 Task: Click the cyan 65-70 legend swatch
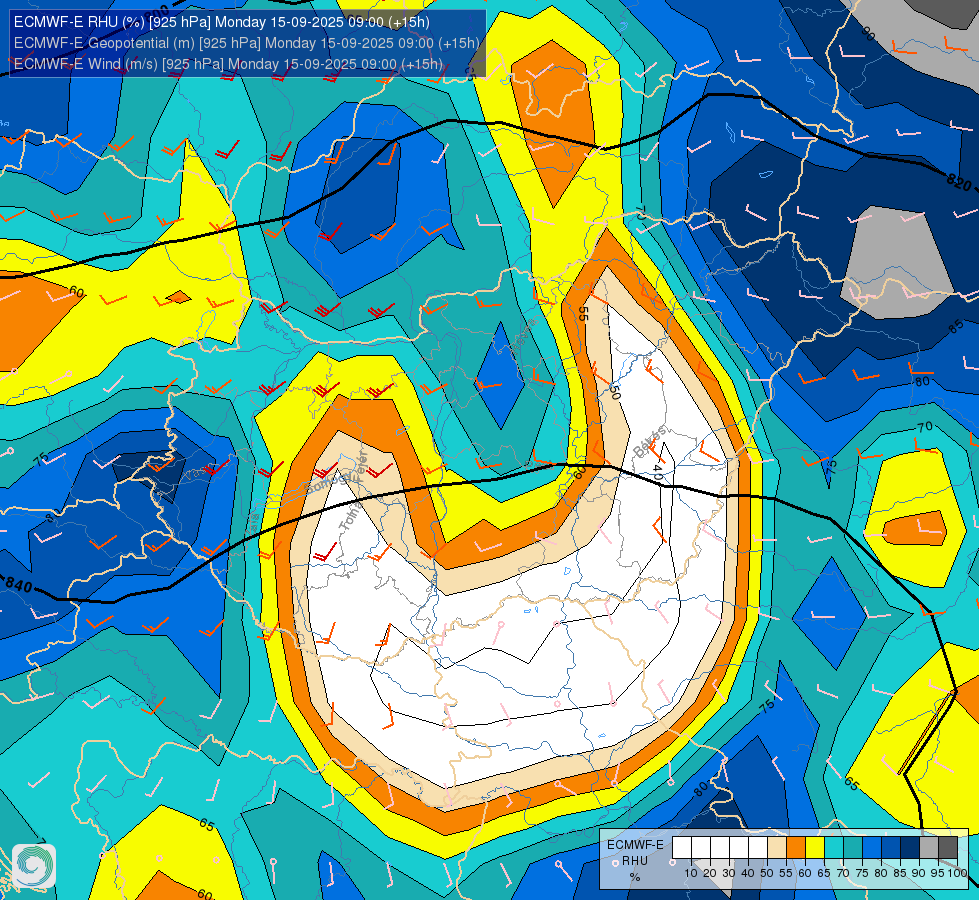pyautogui.click(x=834, y=848)
